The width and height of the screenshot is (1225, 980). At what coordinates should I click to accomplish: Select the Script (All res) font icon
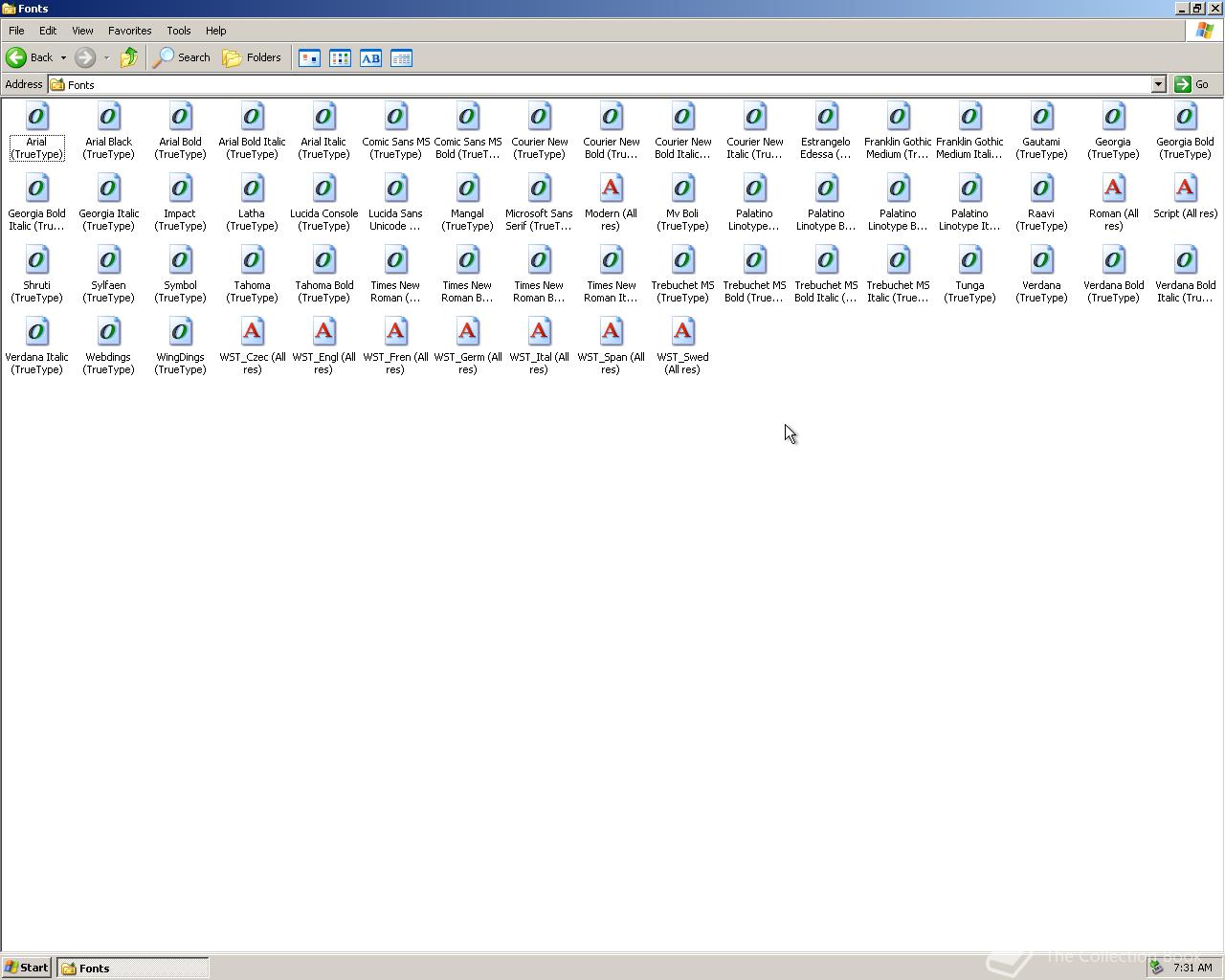pyautogui.click(x=1185, y=189)
